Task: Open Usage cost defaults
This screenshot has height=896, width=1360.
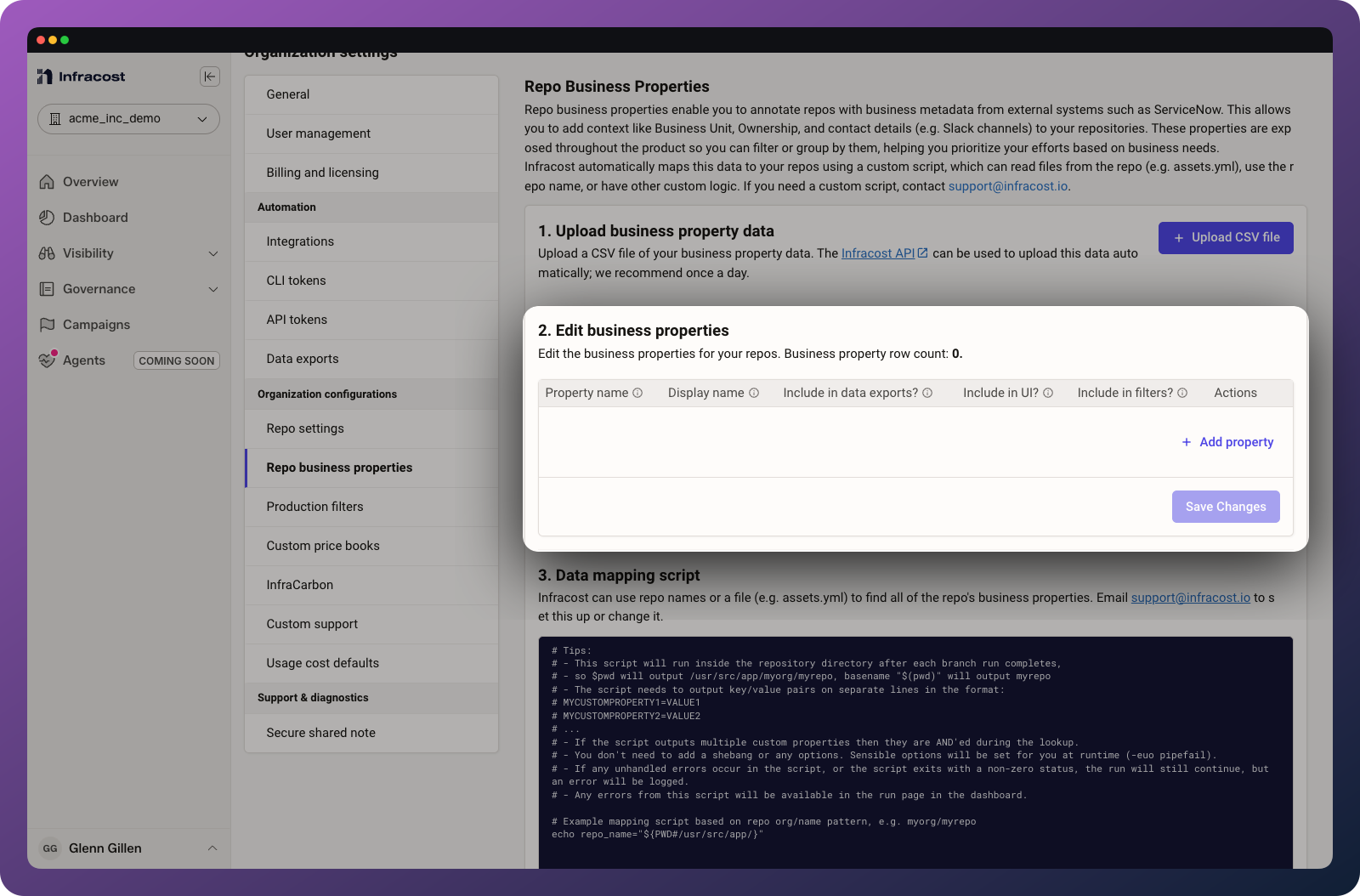Action: [x=371, y=663]
